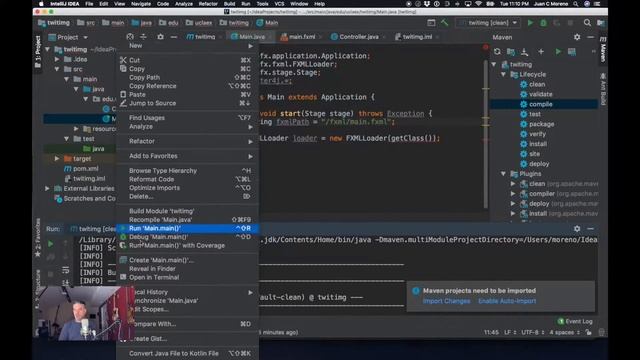Click Reimport Maven projects refresh icon
The height and width of the screenshot is (360, 640).
[497, 52]
